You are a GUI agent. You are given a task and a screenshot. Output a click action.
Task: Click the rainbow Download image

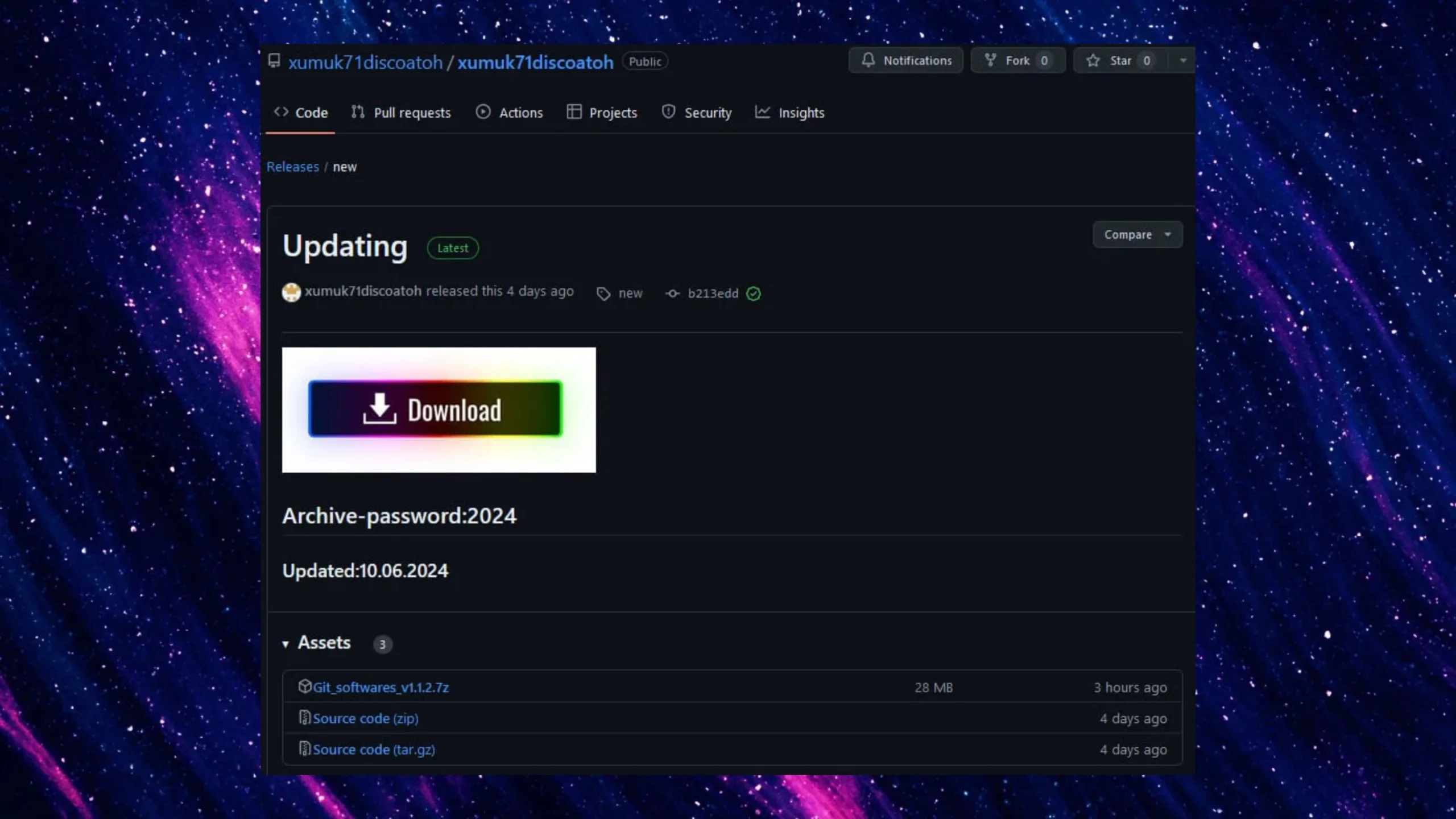(x=439, y=409)
